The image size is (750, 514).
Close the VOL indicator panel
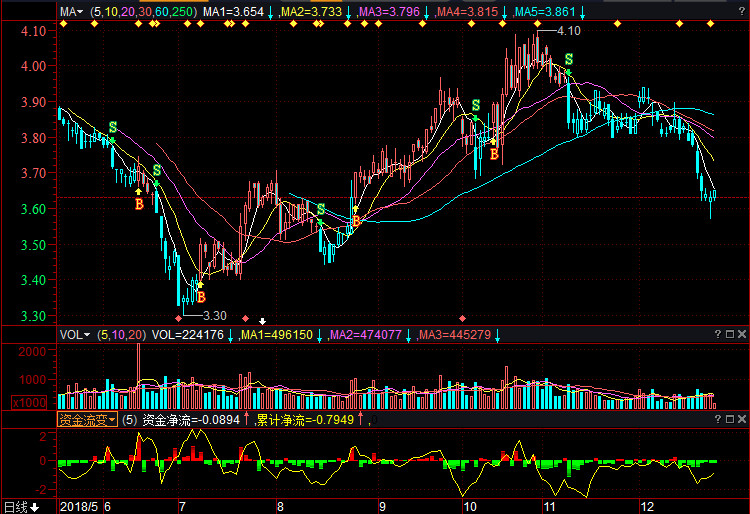click(x=741, y=335)
